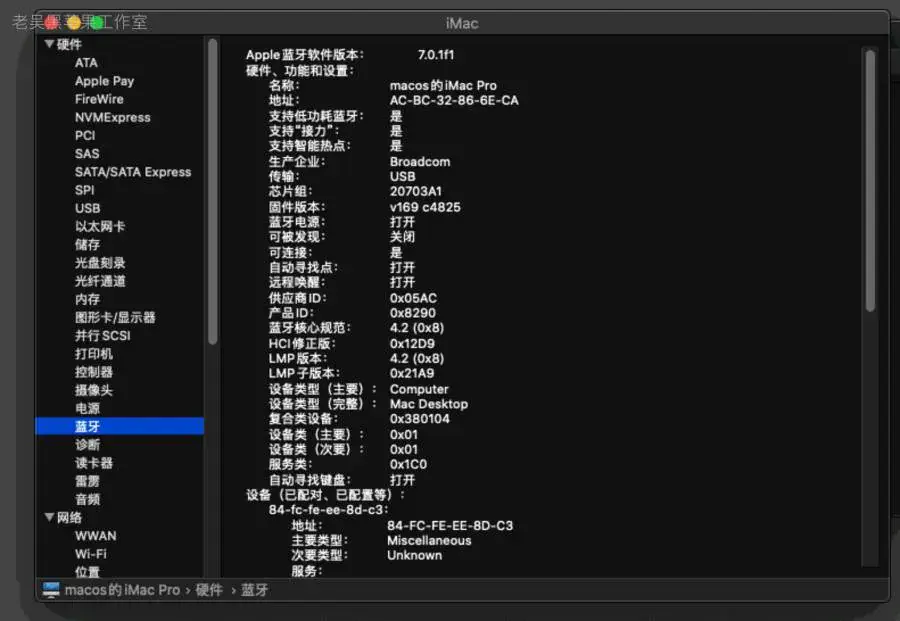Select 内存 memory entry

(87, 299)
